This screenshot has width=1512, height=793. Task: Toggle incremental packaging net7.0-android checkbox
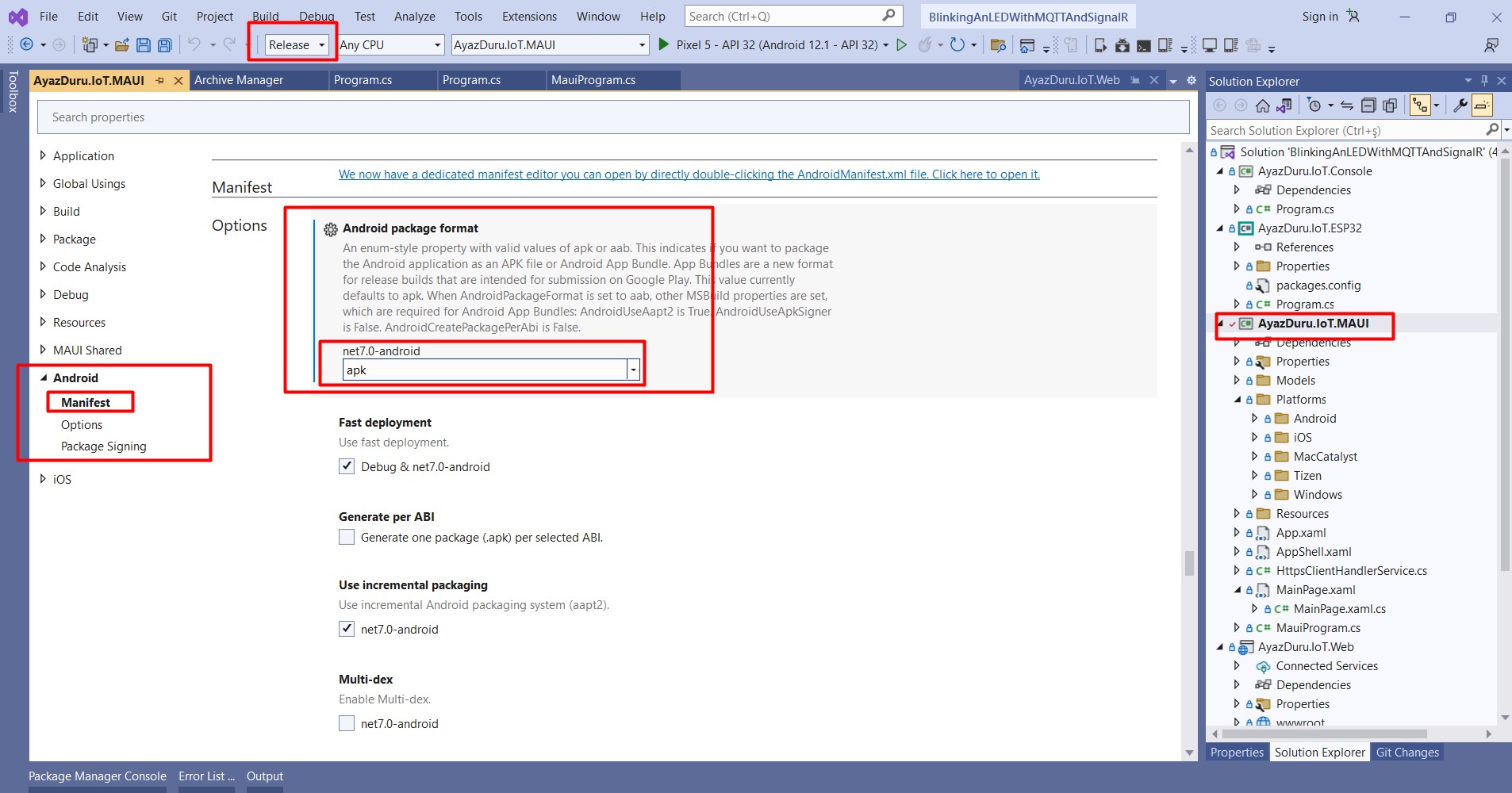point(347,629)
